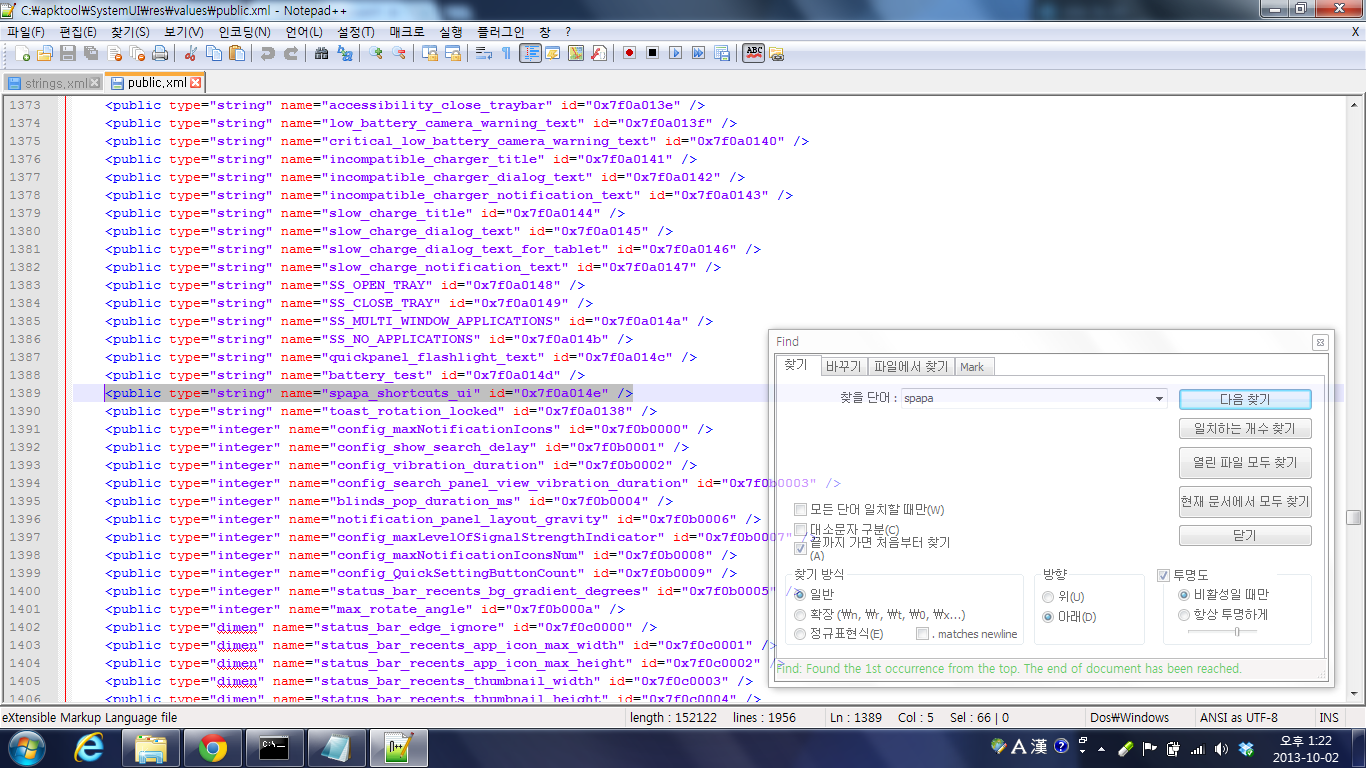The image size is (1366, 768).
Task: Switch to the 바꾸기 tab in Find dialog
Action: 843,367
